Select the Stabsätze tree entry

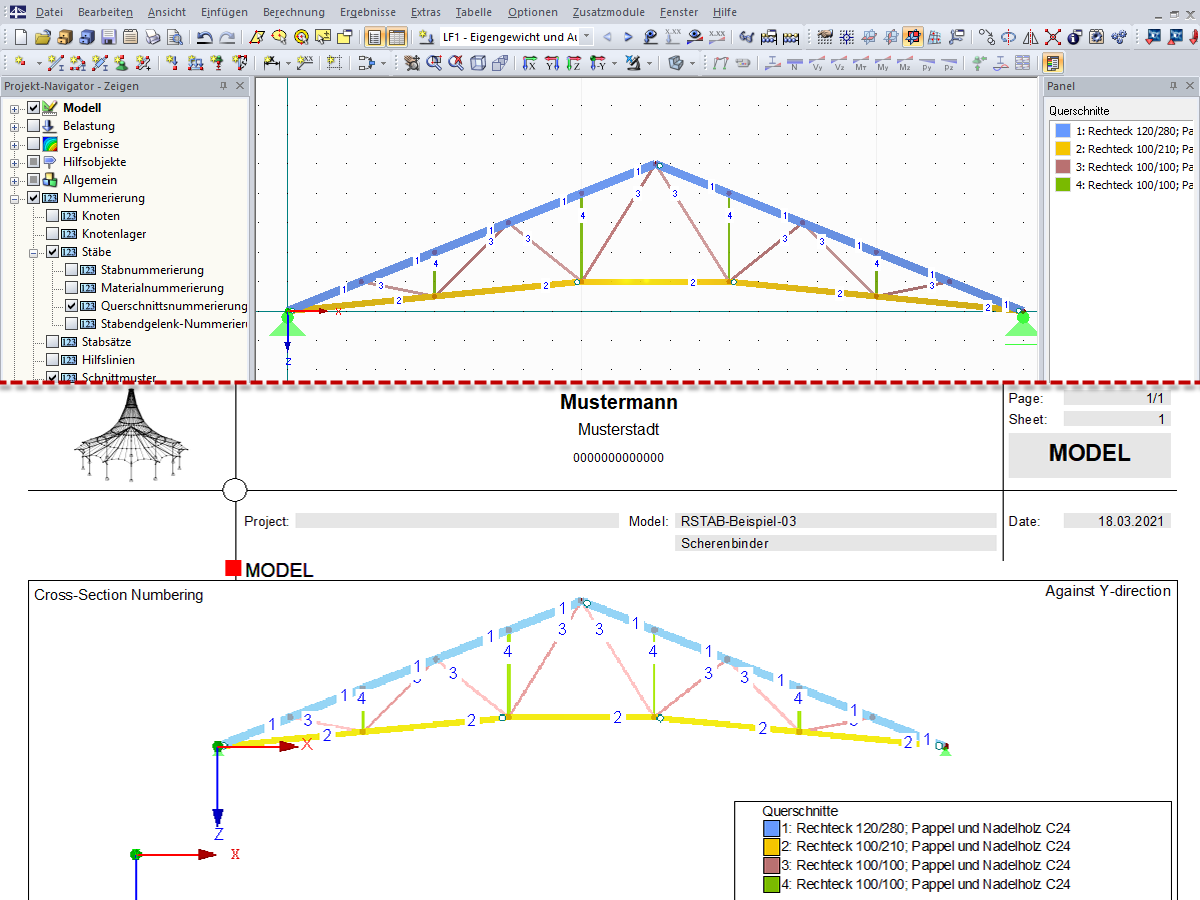coord(106,342)
